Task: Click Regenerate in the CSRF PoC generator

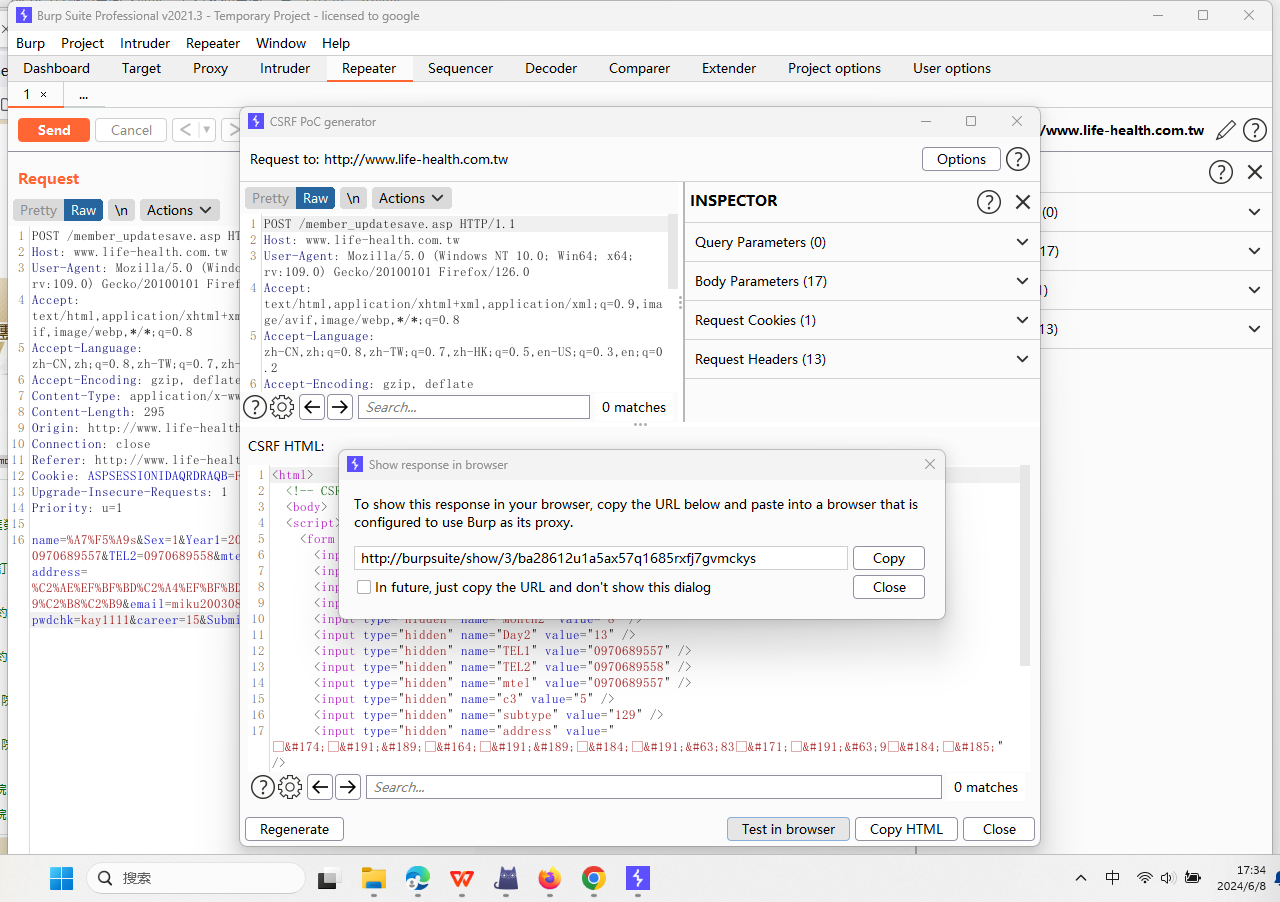Action: click(x=294, y=829)
